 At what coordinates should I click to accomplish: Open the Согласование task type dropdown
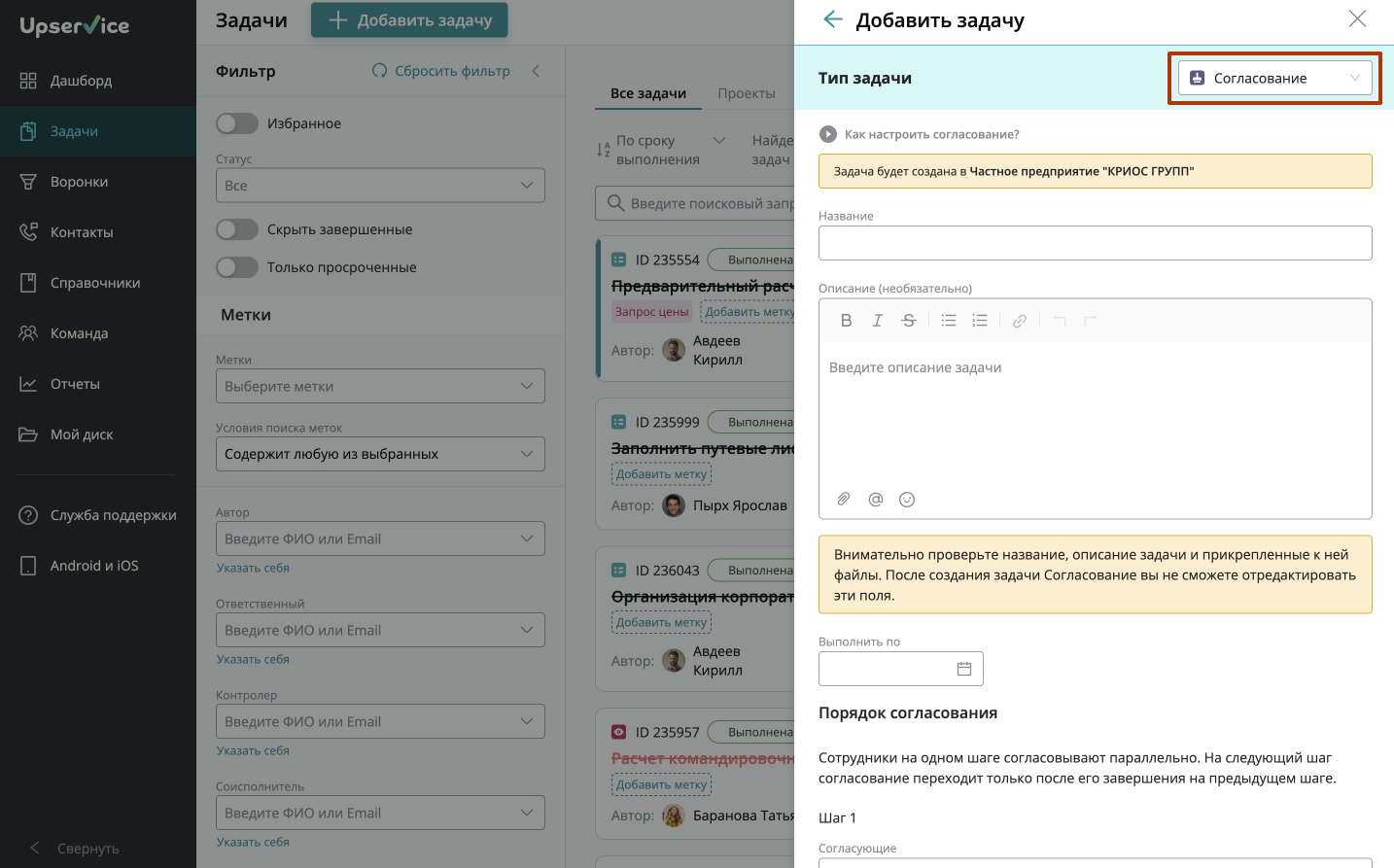(x=1274, y=78)
